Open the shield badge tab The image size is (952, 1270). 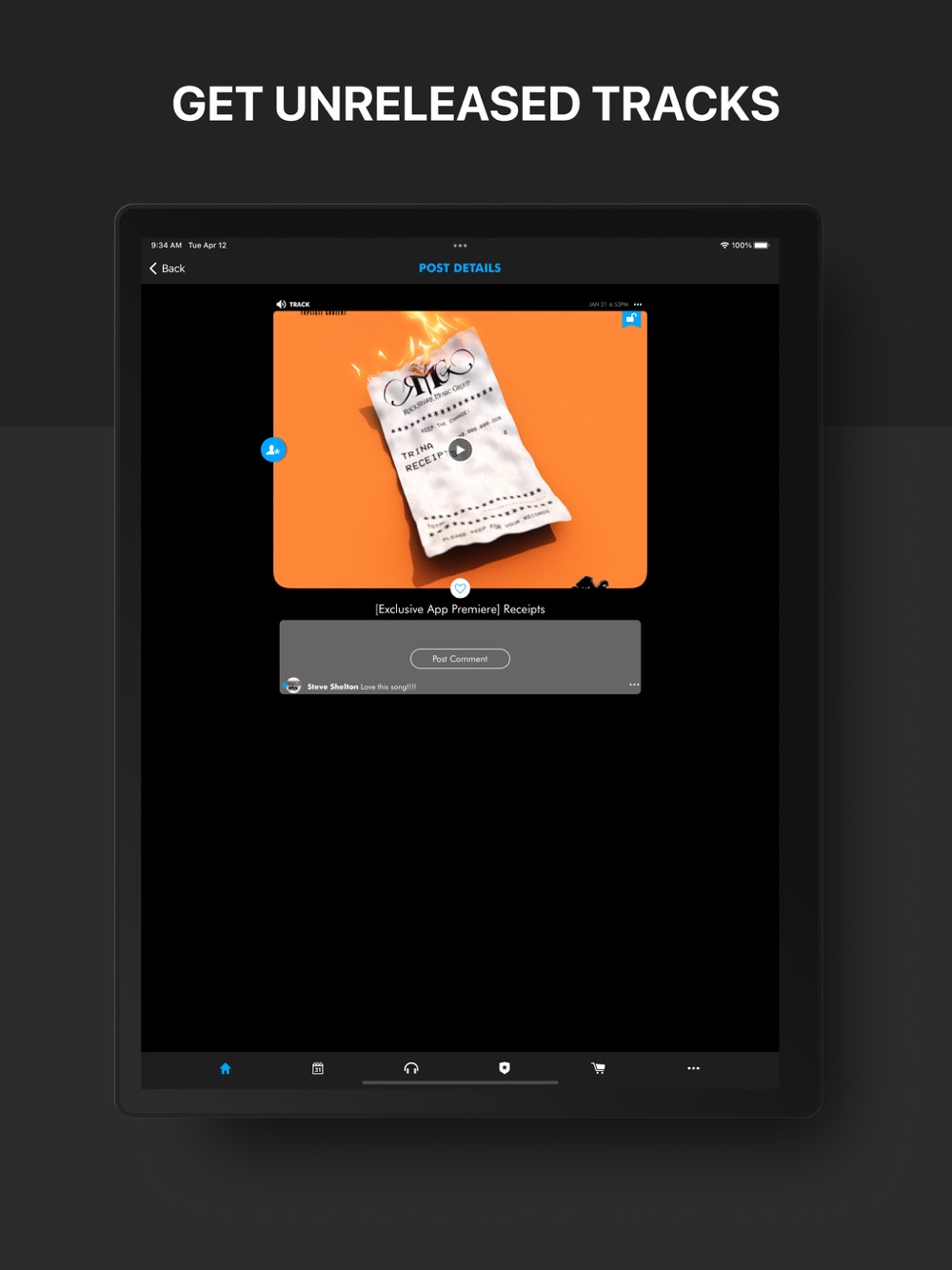click(505, 1068)
